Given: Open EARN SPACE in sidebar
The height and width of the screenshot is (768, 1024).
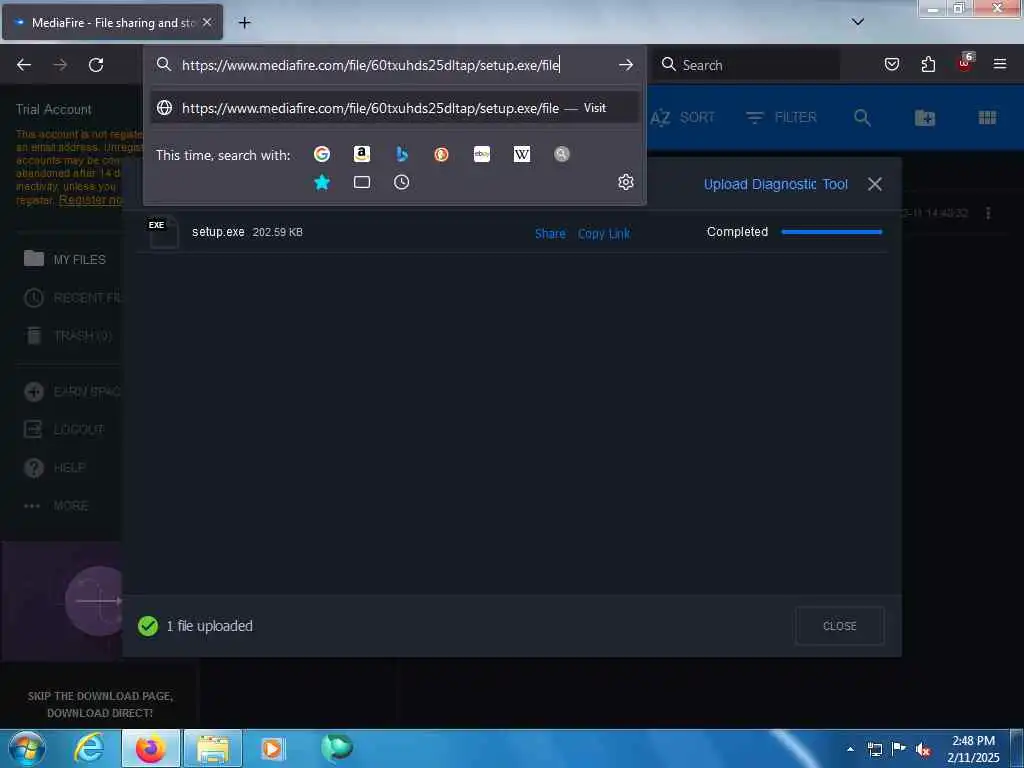Looking at the screenshot, I should point(72,392).
